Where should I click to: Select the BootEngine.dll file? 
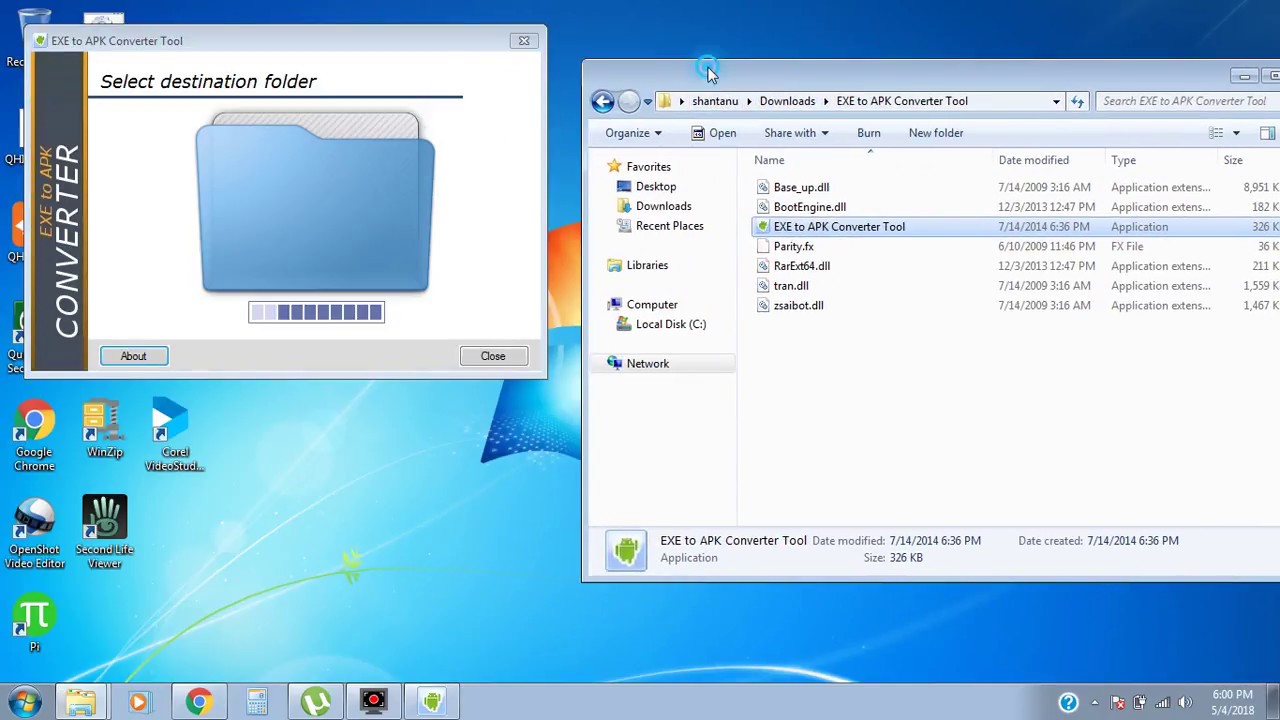pos(809,207)
